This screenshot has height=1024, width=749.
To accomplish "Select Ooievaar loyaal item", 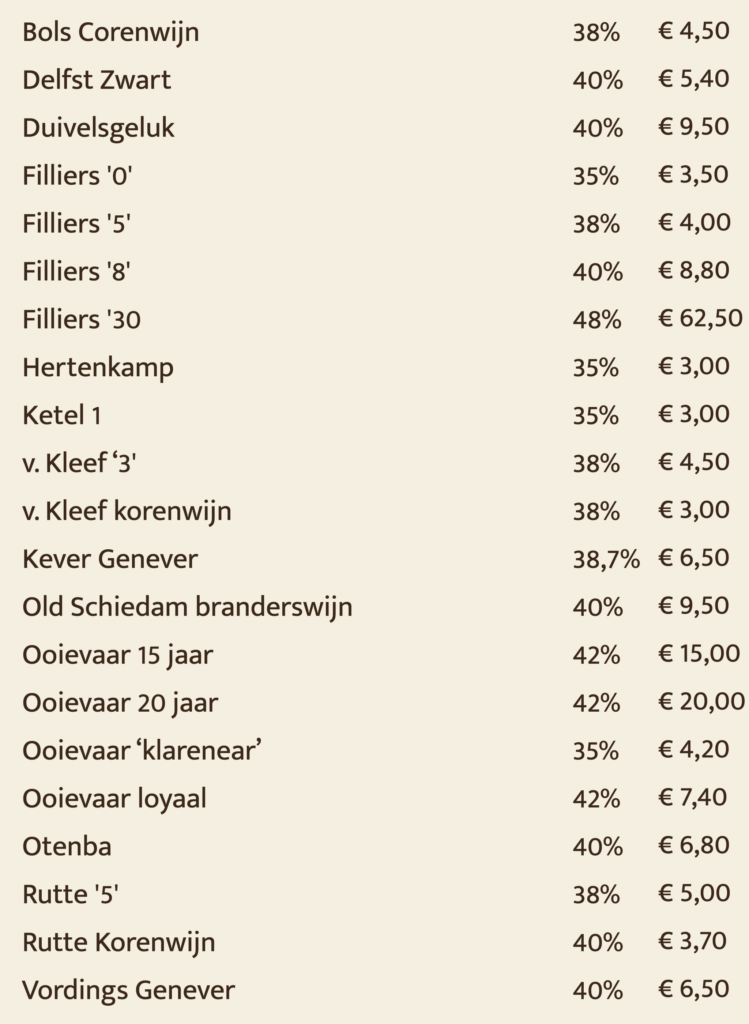I will (114, 799).
